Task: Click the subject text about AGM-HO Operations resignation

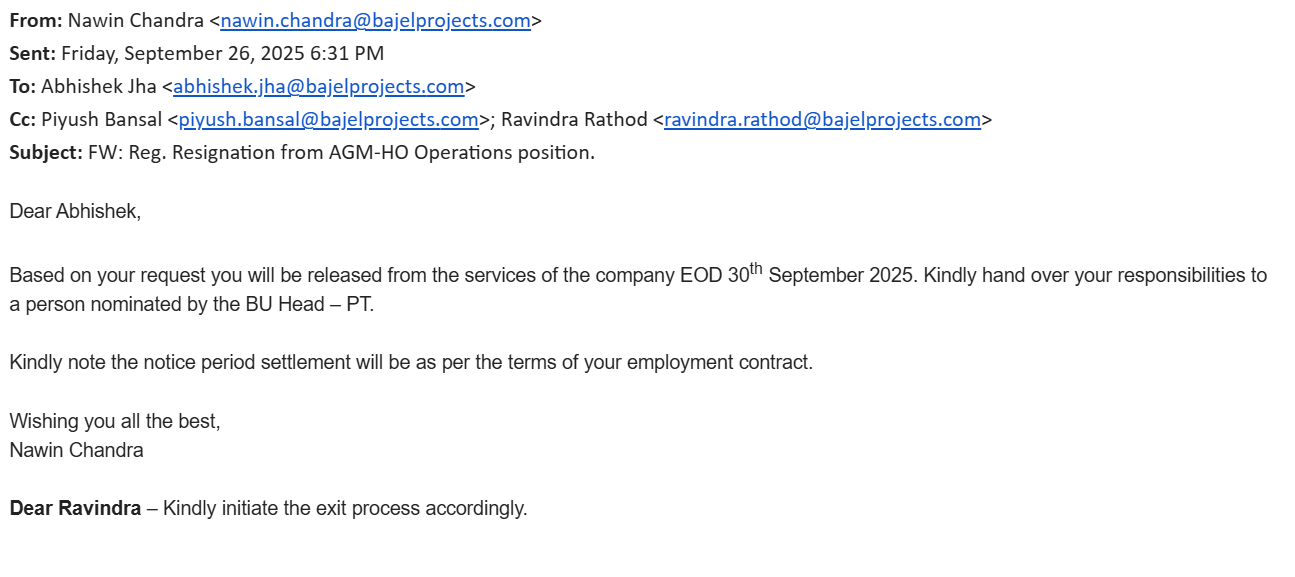Action: [341, 153]
